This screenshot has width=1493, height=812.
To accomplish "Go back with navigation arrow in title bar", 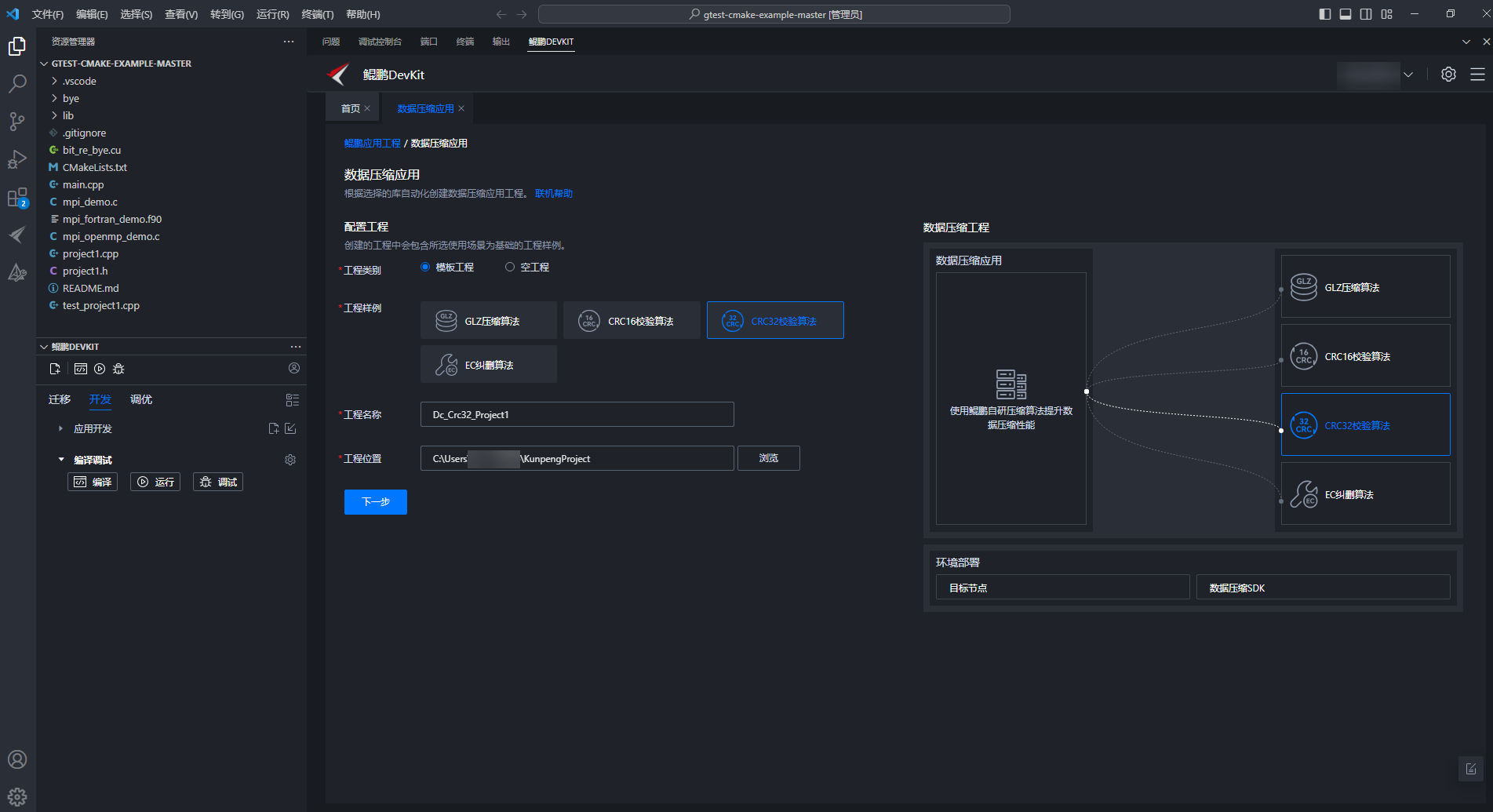I will [501, 14].
